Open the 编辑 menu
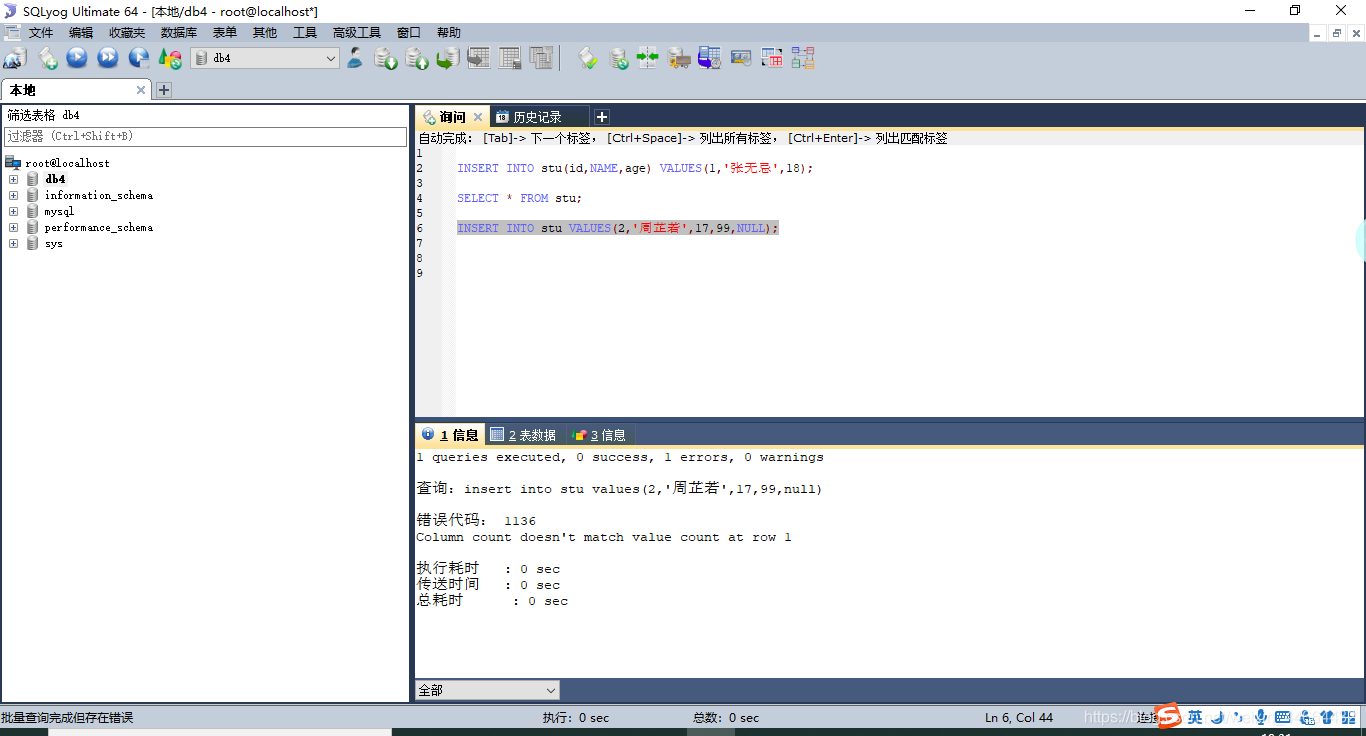 click(81, 33)
